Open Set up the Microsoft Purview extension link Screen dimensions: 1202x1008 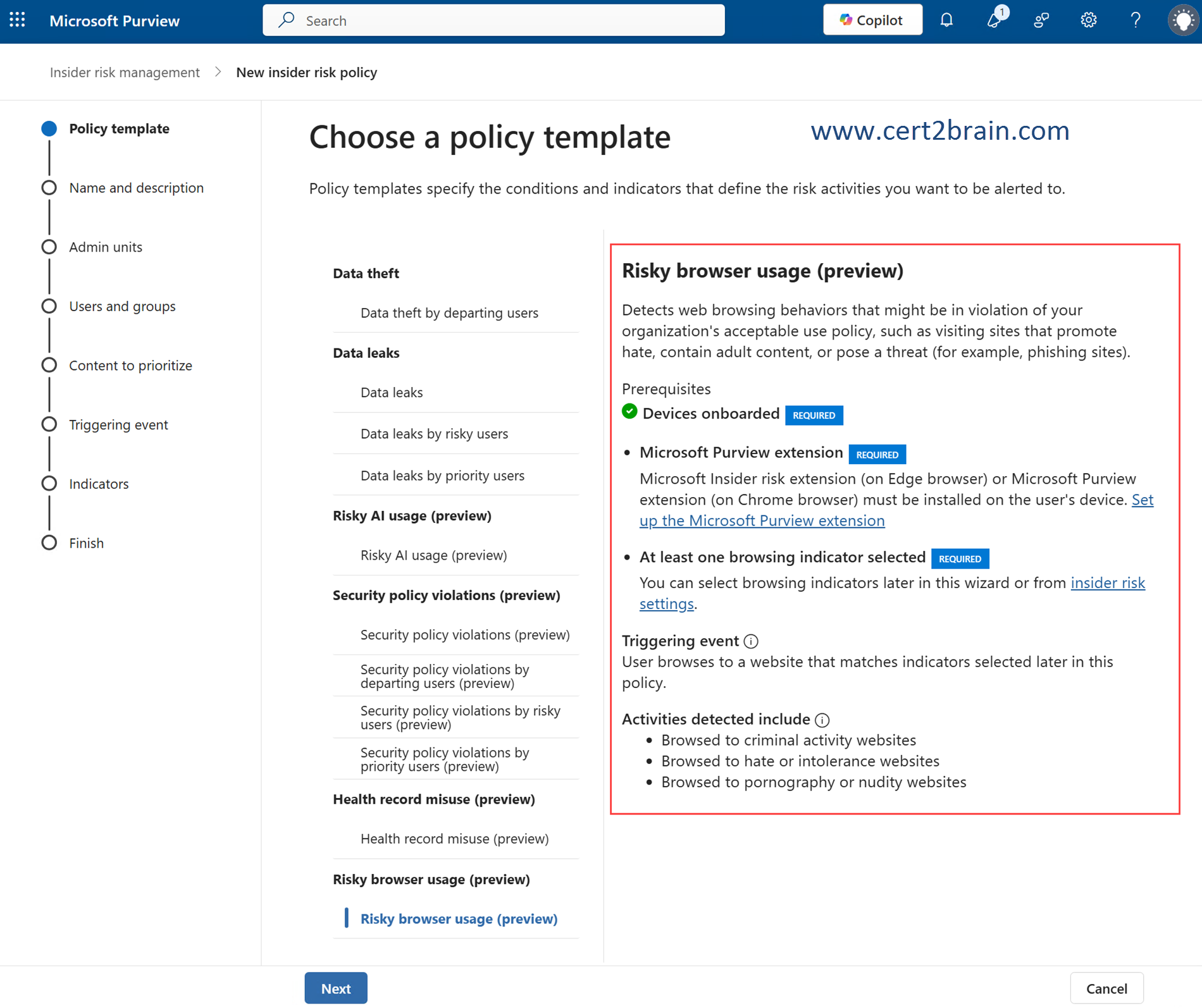762,520
